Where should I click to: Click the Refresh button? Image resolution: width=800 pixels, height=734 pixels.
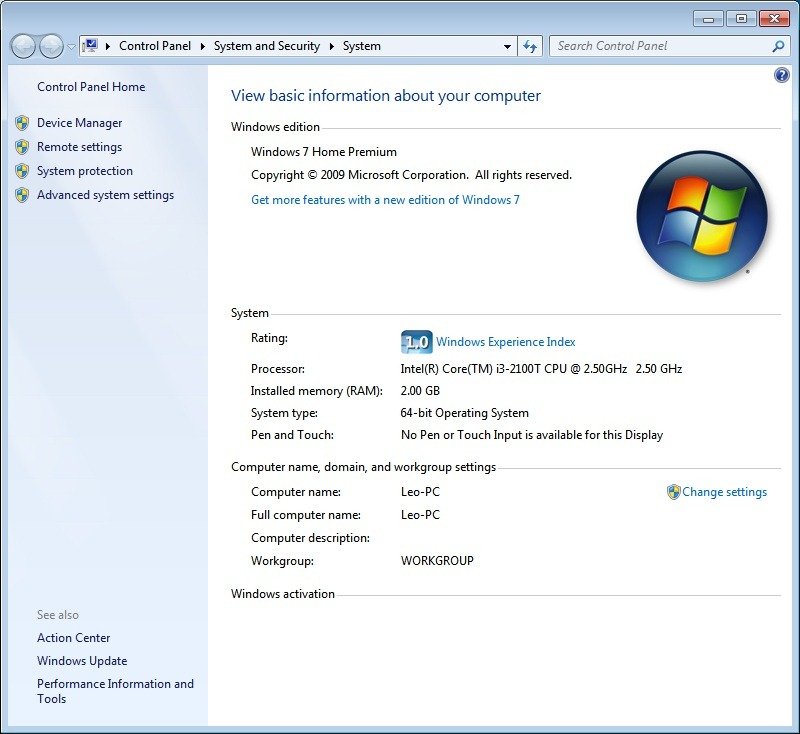pos(530,46)
